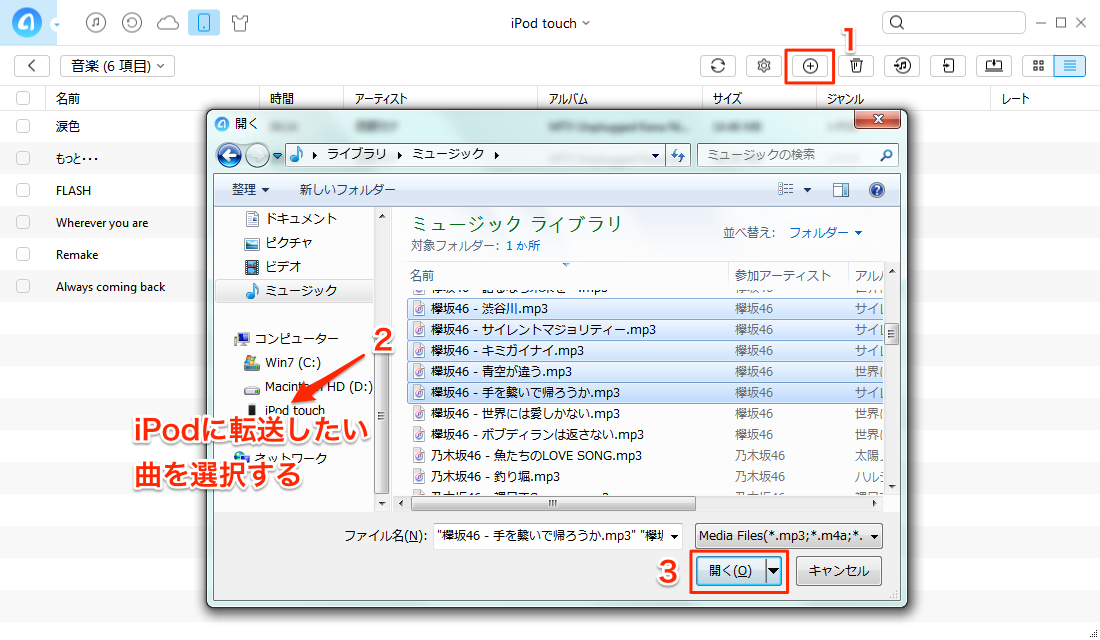This screenshot has width=1100, height=640.
Task: Click 新しいフォルダー button
Action: click(x=347, y=189)
